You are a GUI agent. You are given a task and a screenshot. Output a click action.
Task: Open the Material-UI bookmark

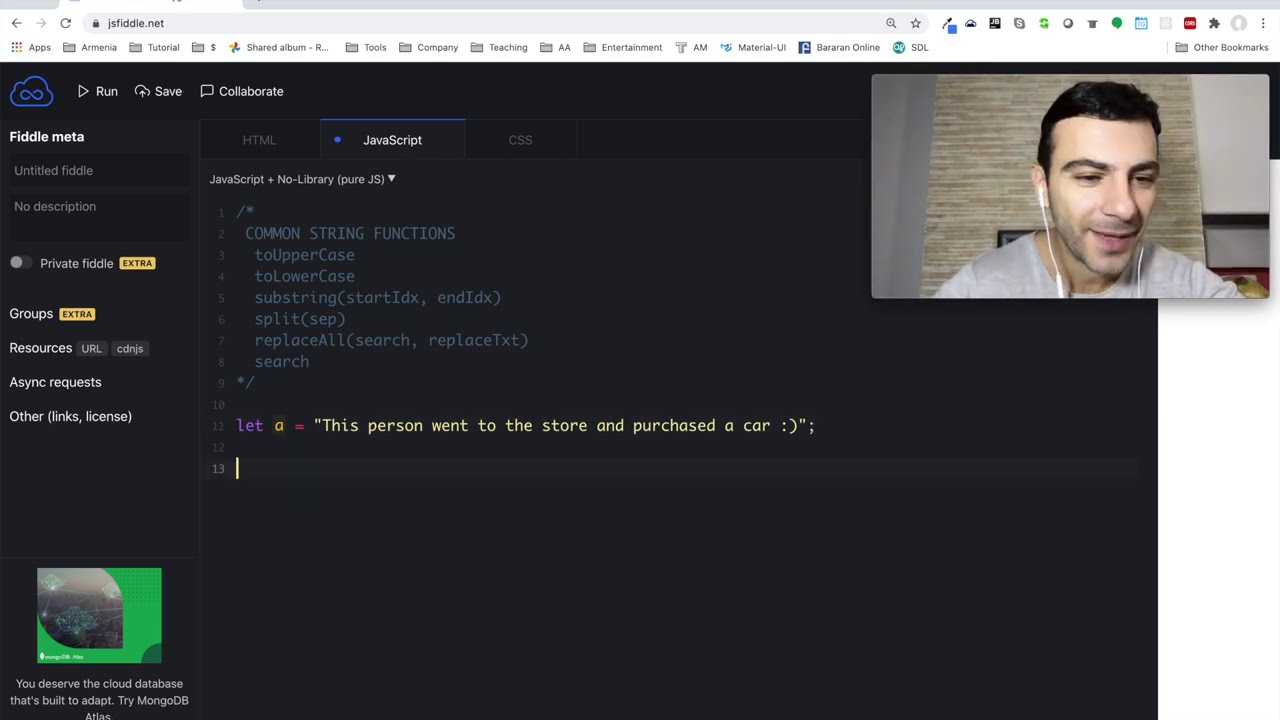coord(753,47)
